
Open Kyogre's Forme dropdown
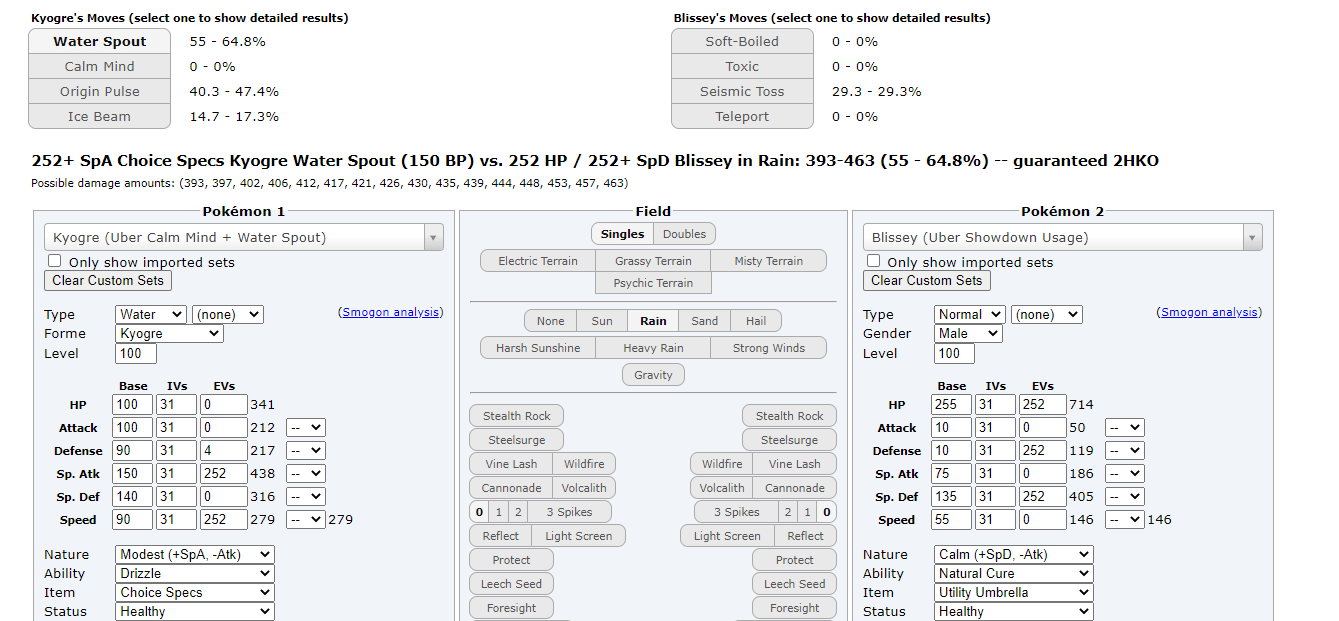pyautogui.click(x=169, y=334)
